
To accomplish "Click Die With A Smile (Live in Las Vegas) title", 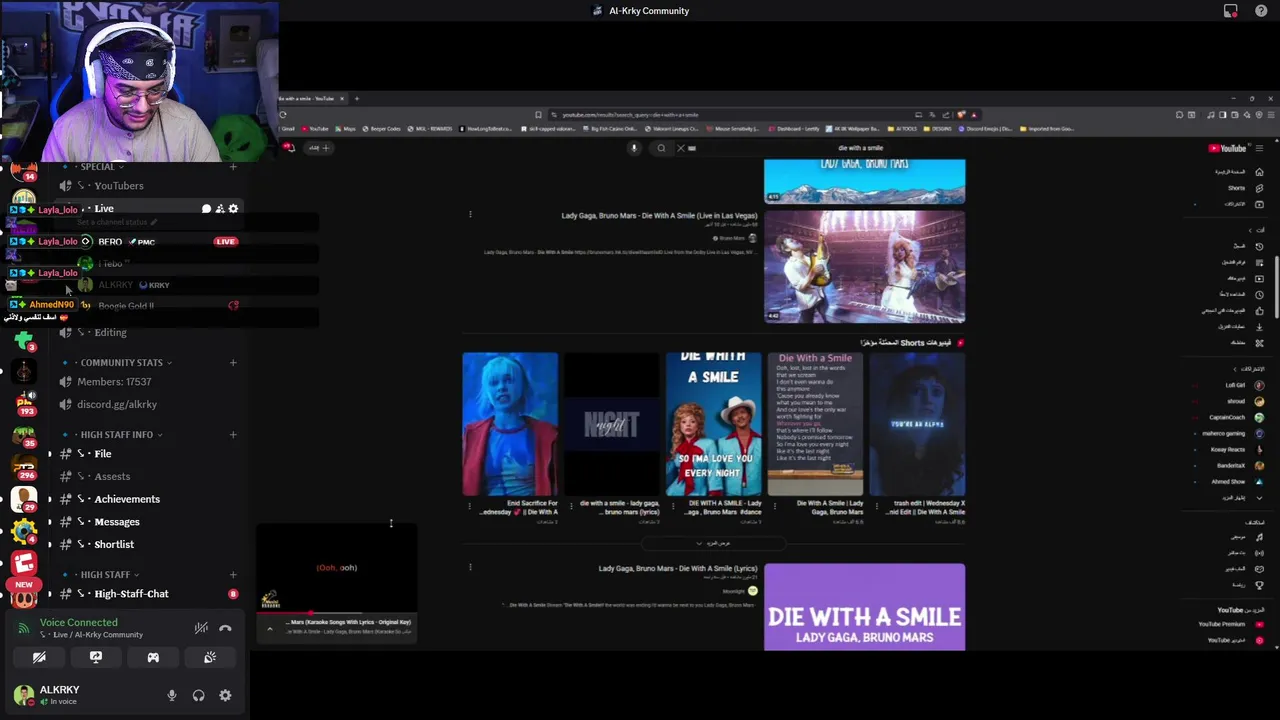I will [x=659, y=215].
